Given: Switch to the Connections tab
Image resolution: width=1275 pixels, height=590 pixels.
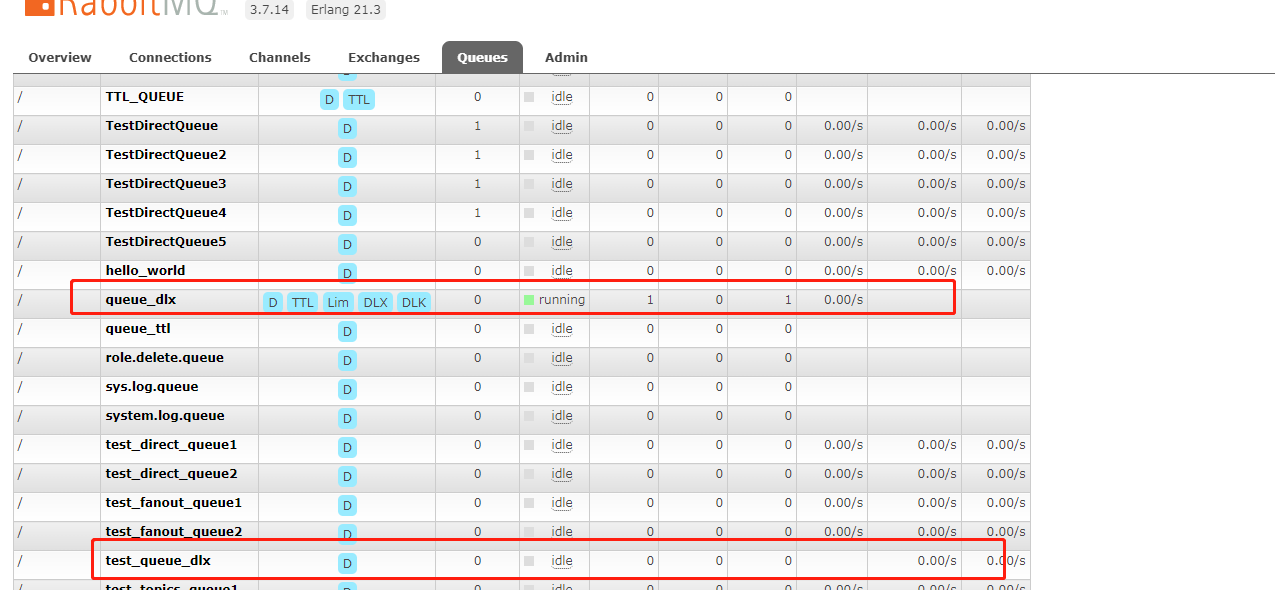Looking at the screenshot, I should 170,57.
